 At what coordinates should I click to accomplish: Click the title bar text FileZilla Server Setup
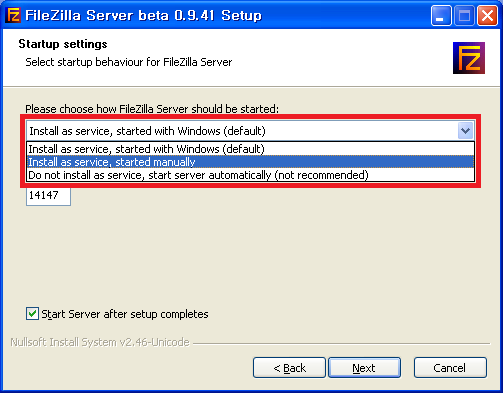pyautogui.click(x=143, y=16)
